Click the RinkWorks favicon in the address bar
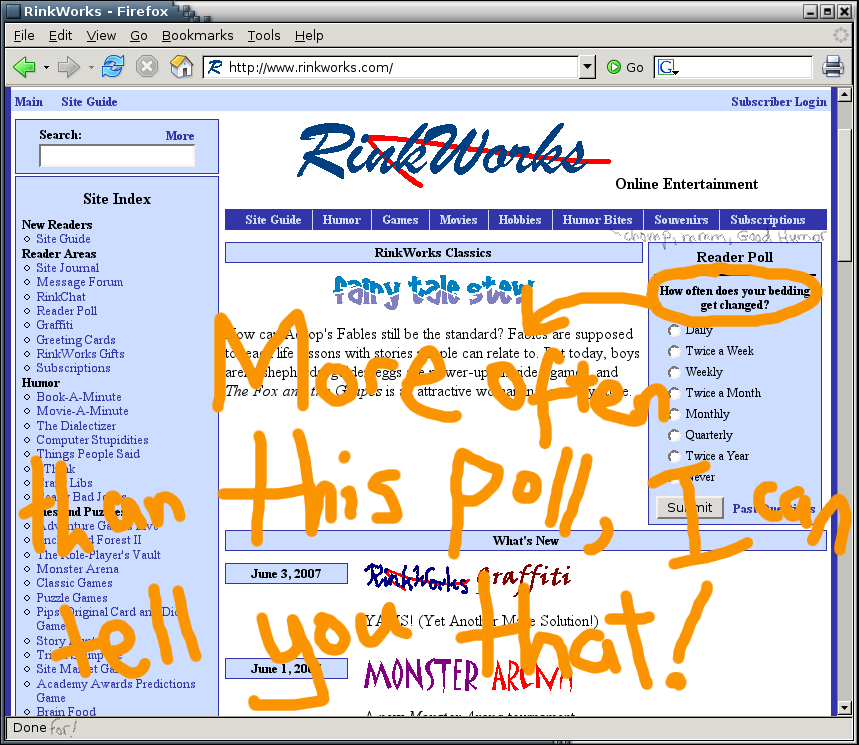Viewport: 859px width, 745px height. coord(215,67)
